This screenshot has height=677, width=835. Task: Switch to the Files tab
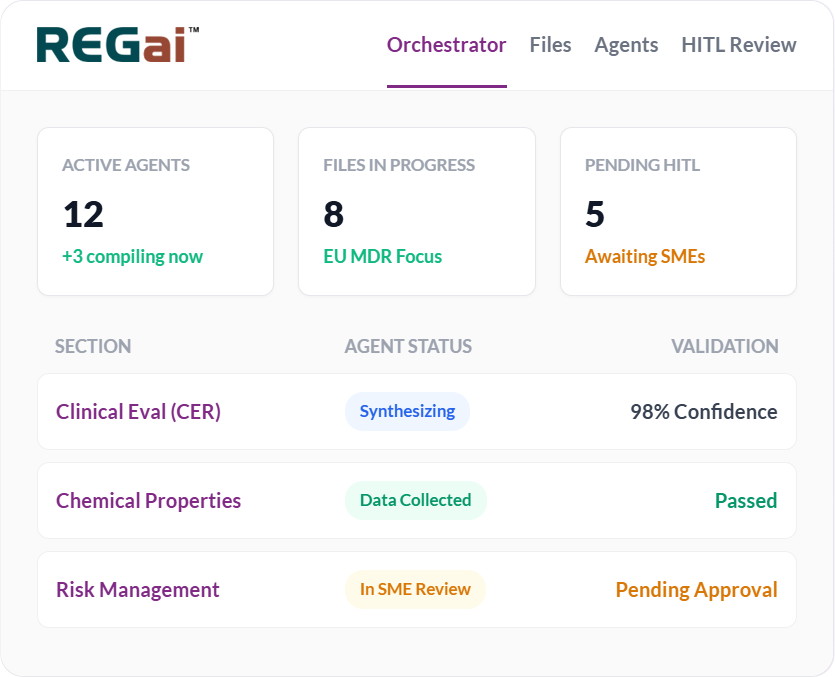[550, 44]
